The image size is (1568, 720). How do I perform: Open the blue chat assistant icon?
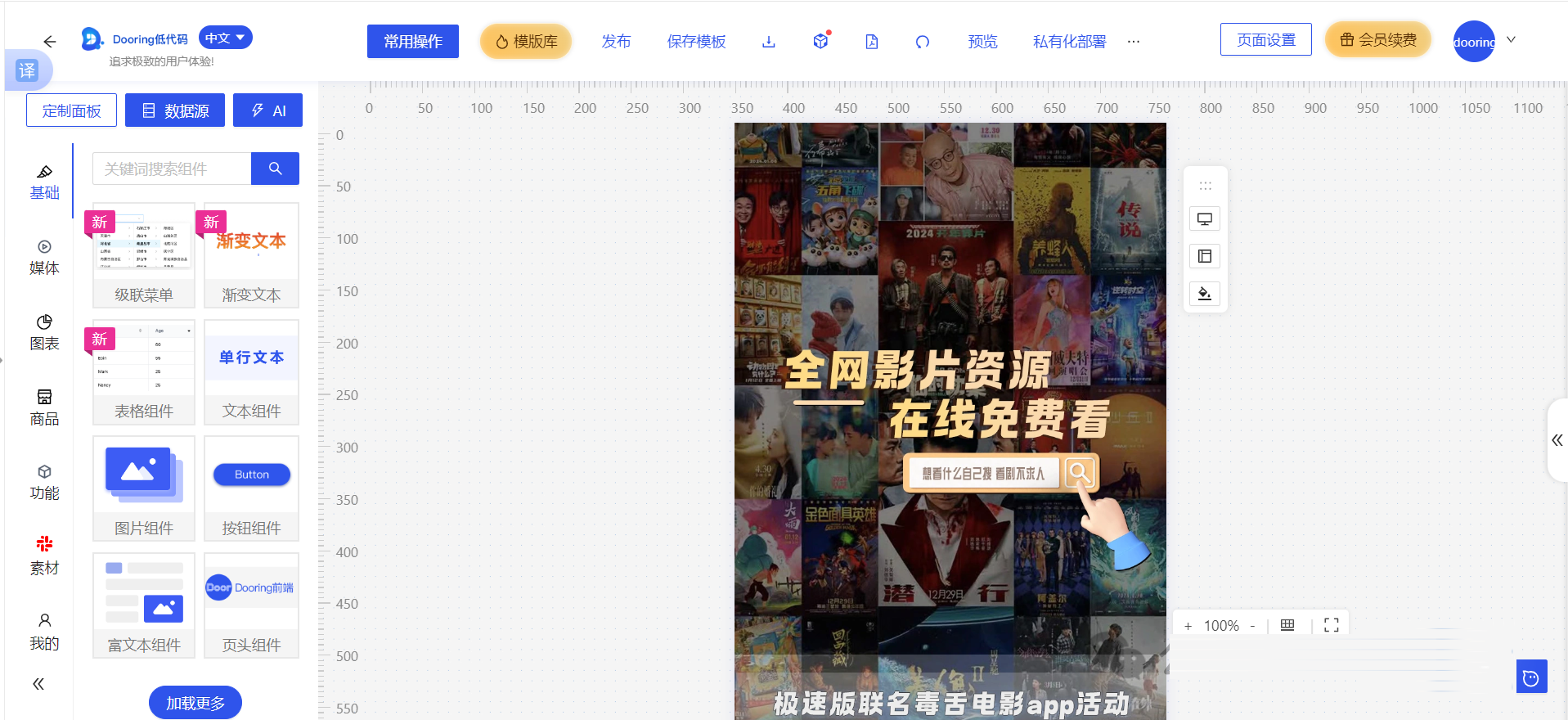(x=1531, y=677)
